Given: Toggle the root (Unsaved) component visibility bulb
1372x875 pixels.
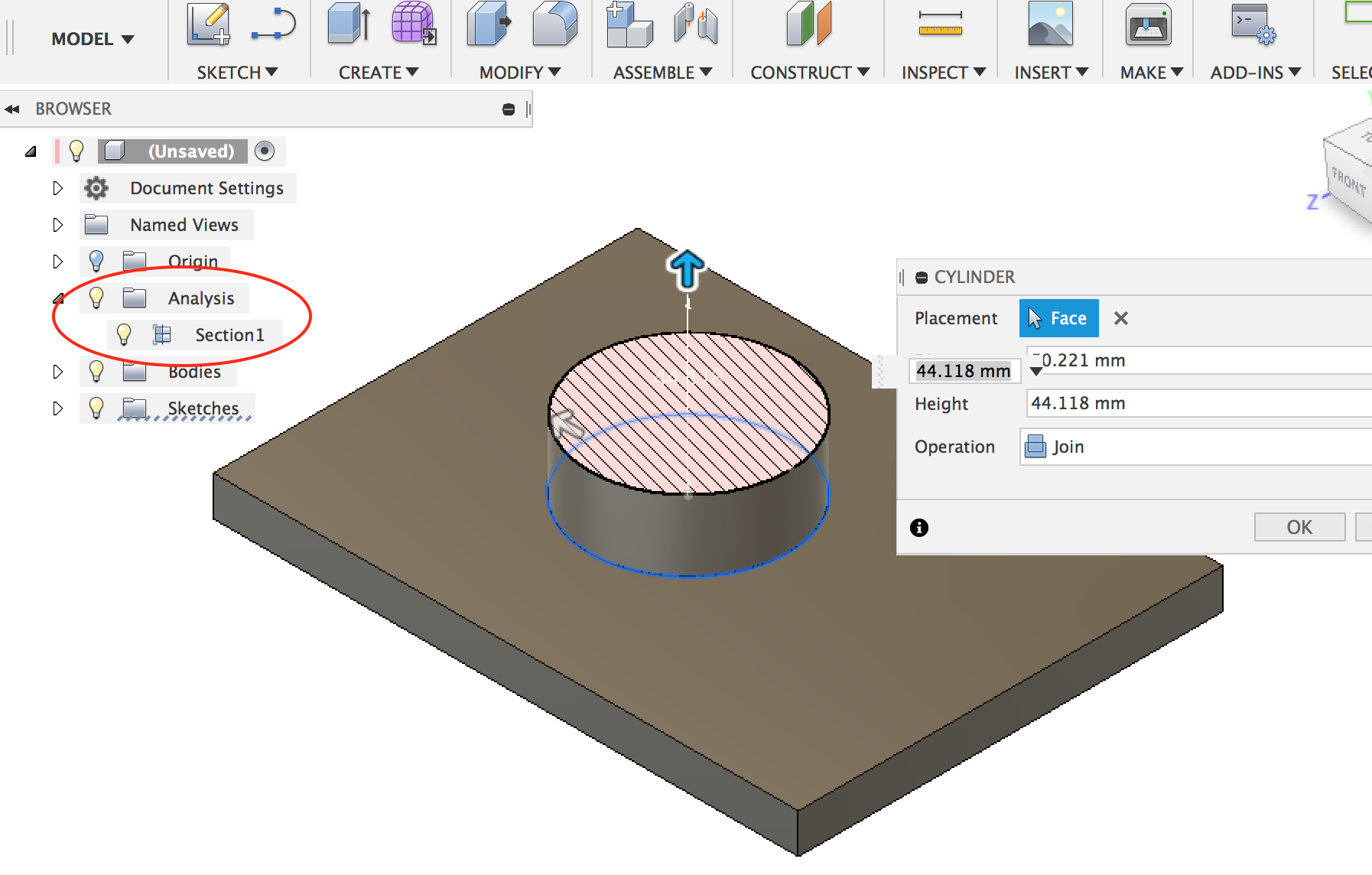Looking at the screenshot, I should pyautogui.click(x=76, y=151).
